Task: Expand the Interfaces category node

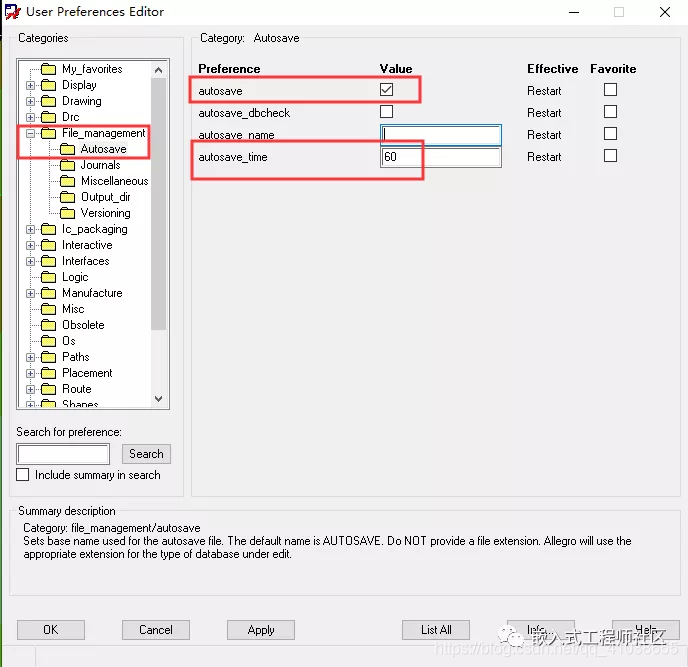Action: (x=30, y=262)
